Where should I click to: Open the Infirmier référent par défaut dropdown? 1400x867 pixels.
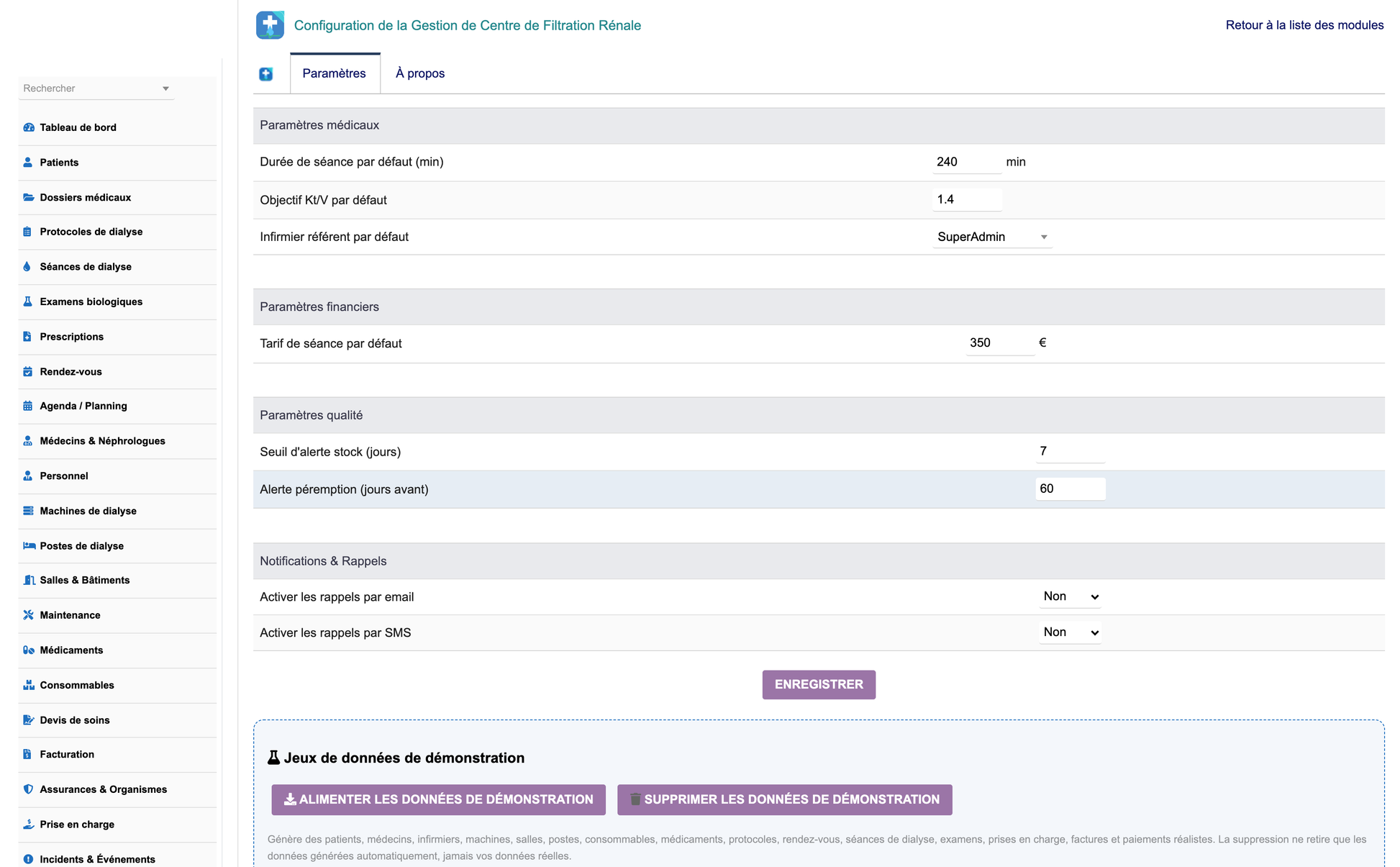click(992, 237)
